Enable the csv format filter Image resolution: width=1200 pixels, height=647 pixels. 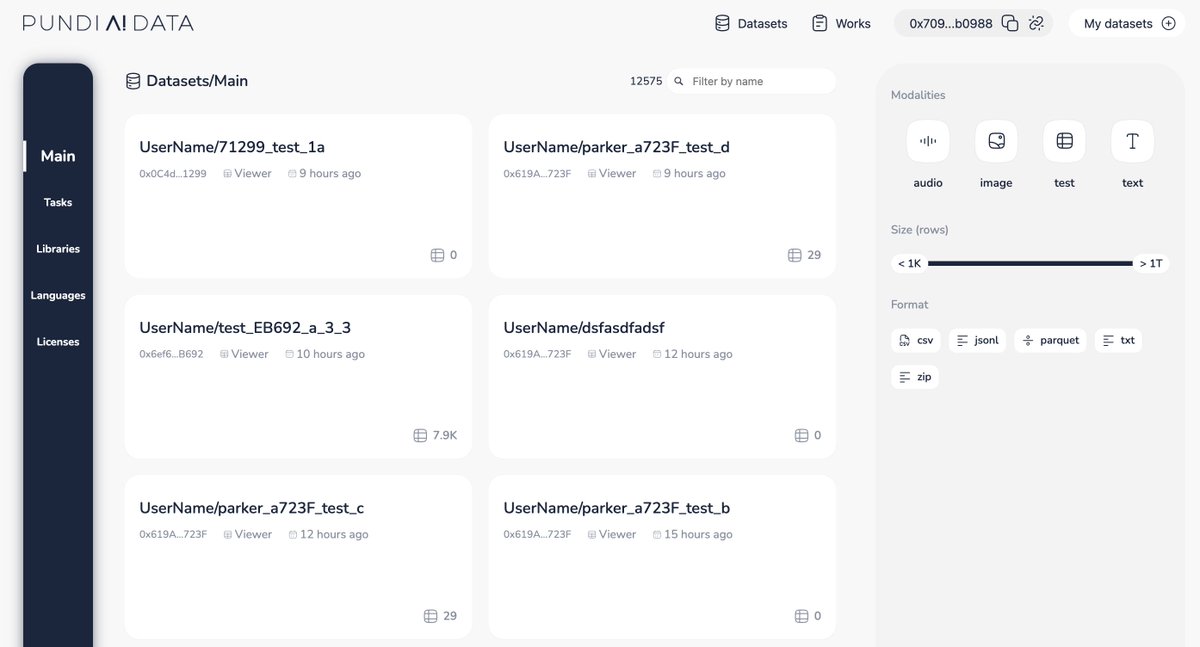coord(915,340)
